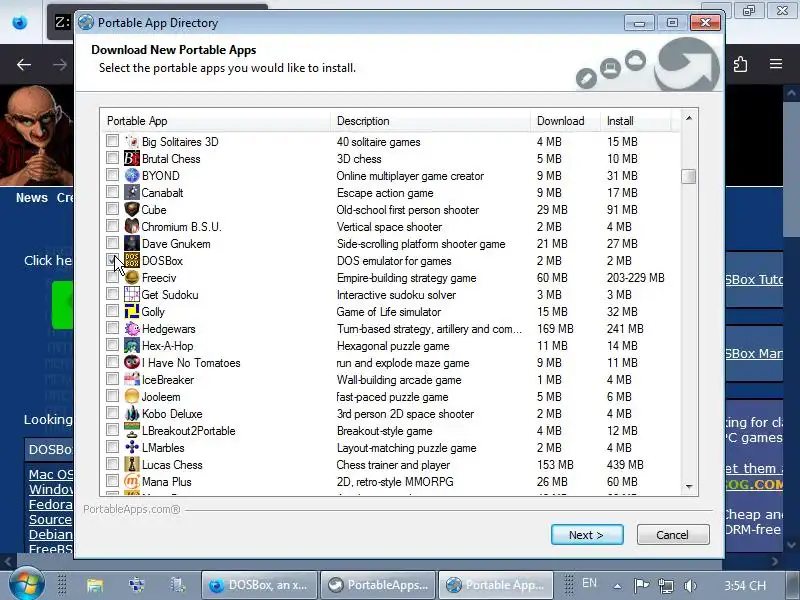800x600 pixels.
Task: Check the Brutal Chess checkbox
Action: click(112, 158)
